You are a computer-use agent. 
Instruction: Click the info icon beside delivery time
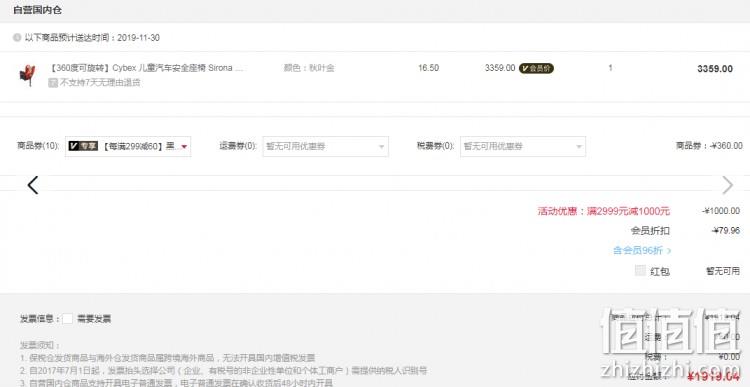[17, 37]
